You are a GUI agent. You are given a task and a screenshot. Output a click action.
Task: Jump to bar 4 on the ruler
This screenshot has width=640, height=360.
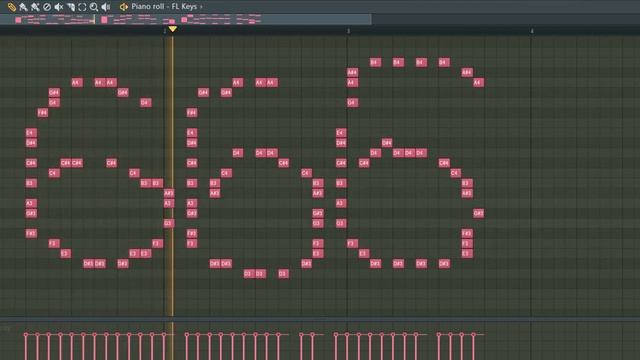[x=532, y=31]
